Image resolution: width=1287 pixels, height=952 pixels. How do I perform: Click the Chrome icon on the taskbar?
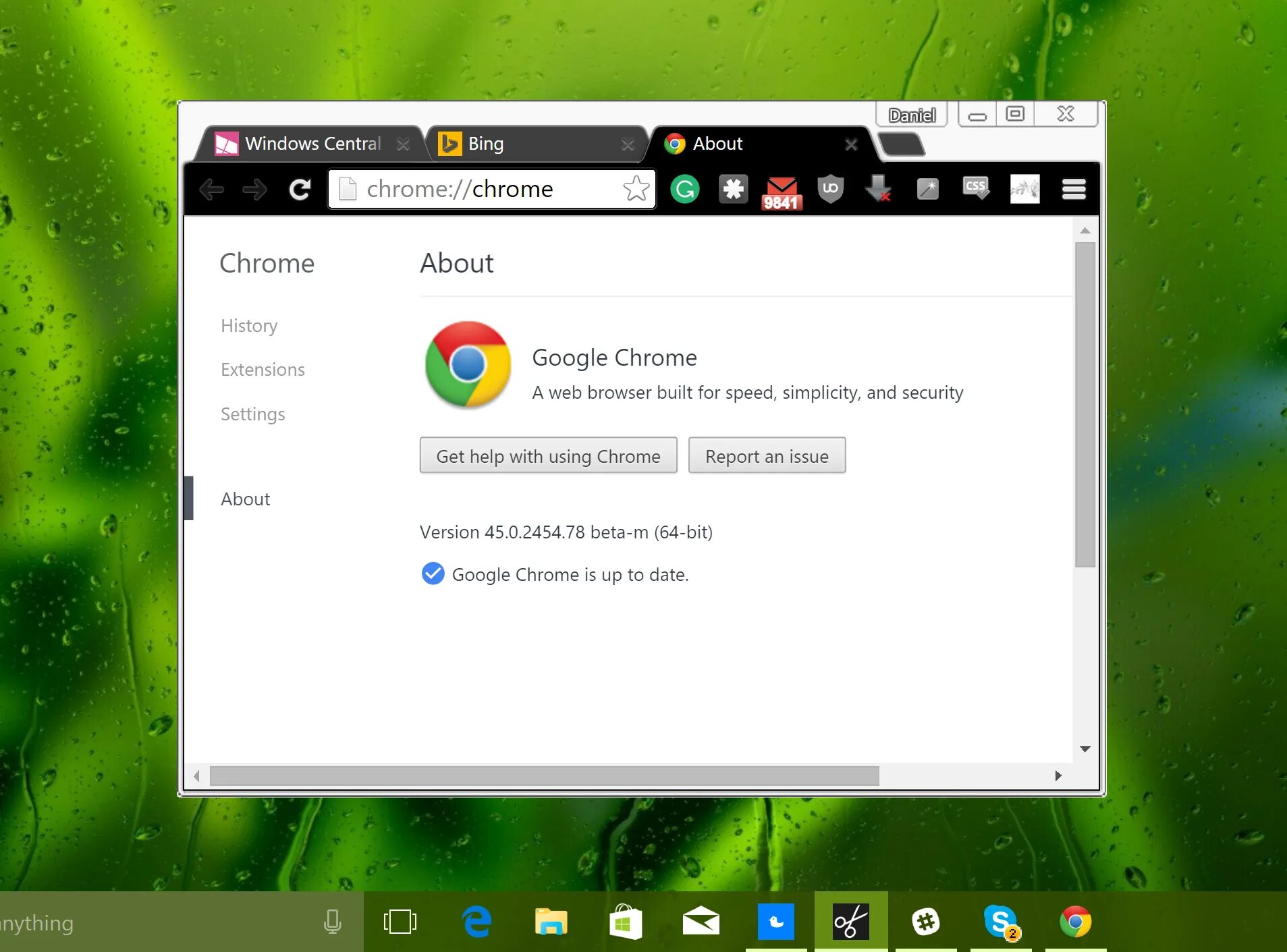pos(1076,922)
